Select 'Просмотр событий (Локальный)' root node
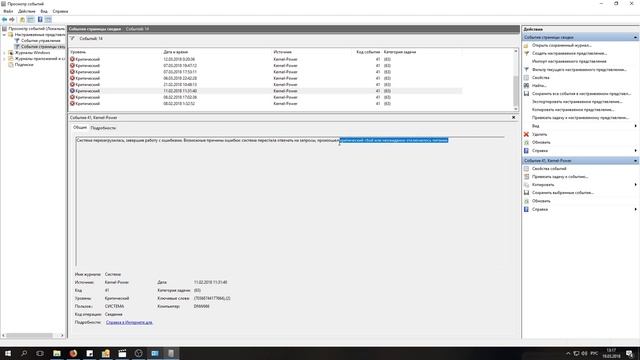 tap(36, 29)
